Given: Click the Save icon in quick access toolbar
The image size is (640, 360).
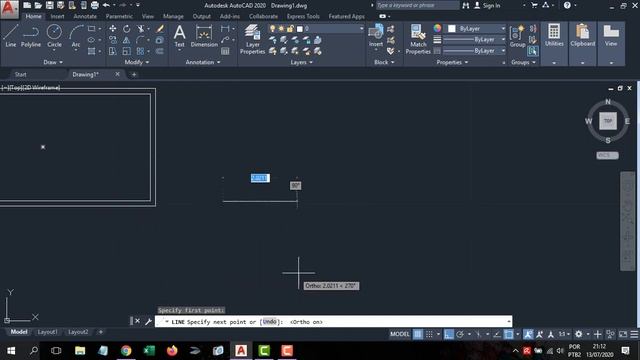Looking at the screenshot, I should 49,5.
